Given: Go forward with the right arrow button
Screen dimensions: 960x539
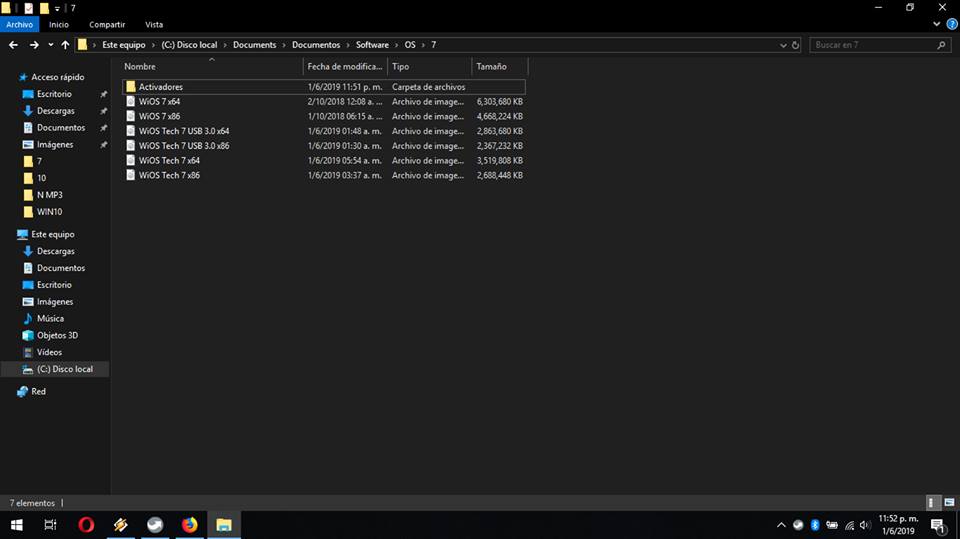Looking at the screenshot, I should click(x=34, y=45).
